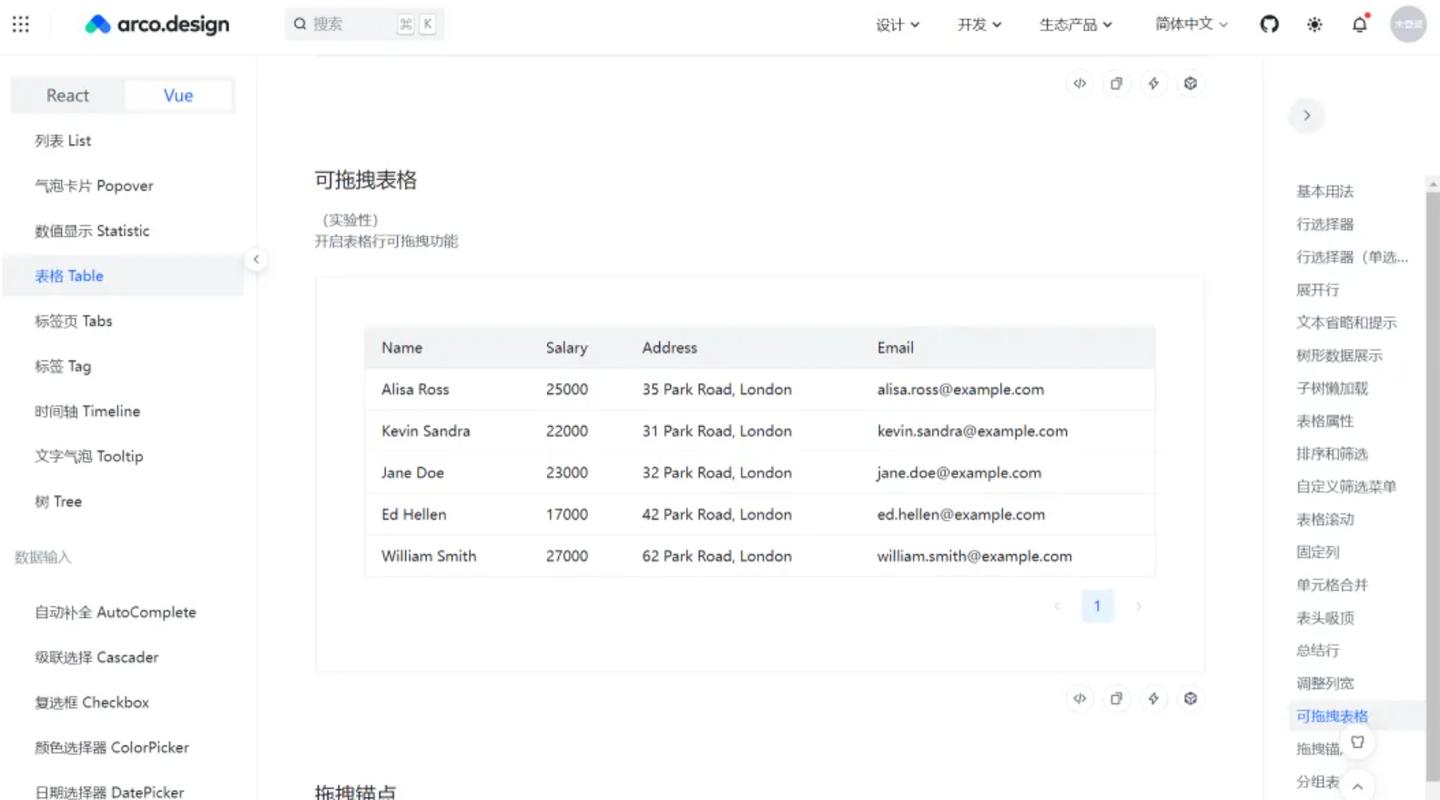Image resolution: width=1440 pixels, height=800 pixels.
Task: Copy code for demo above draggable table
Action: [x=1116, y=84]
